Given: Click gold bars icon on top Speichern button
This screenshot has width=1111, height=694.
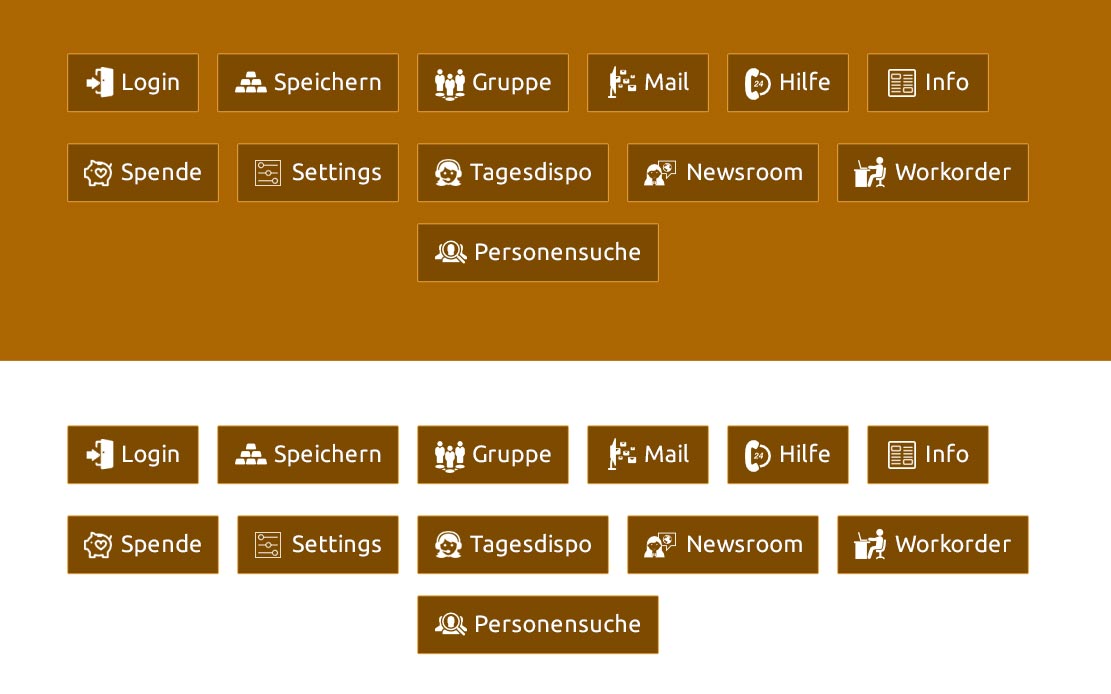Looking at the screenshot, I should 251,83.
